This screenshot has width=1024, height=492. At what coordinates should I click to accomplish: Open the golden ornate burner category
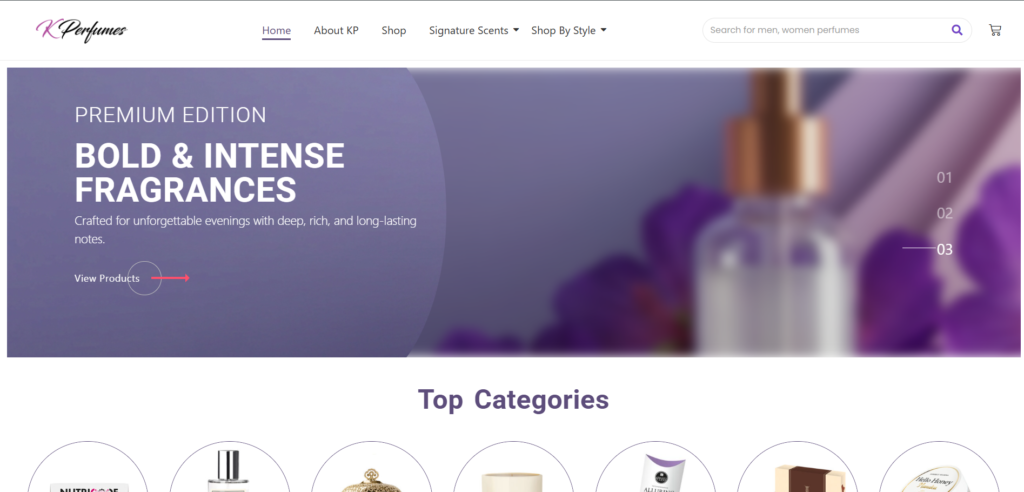(371, 467)
